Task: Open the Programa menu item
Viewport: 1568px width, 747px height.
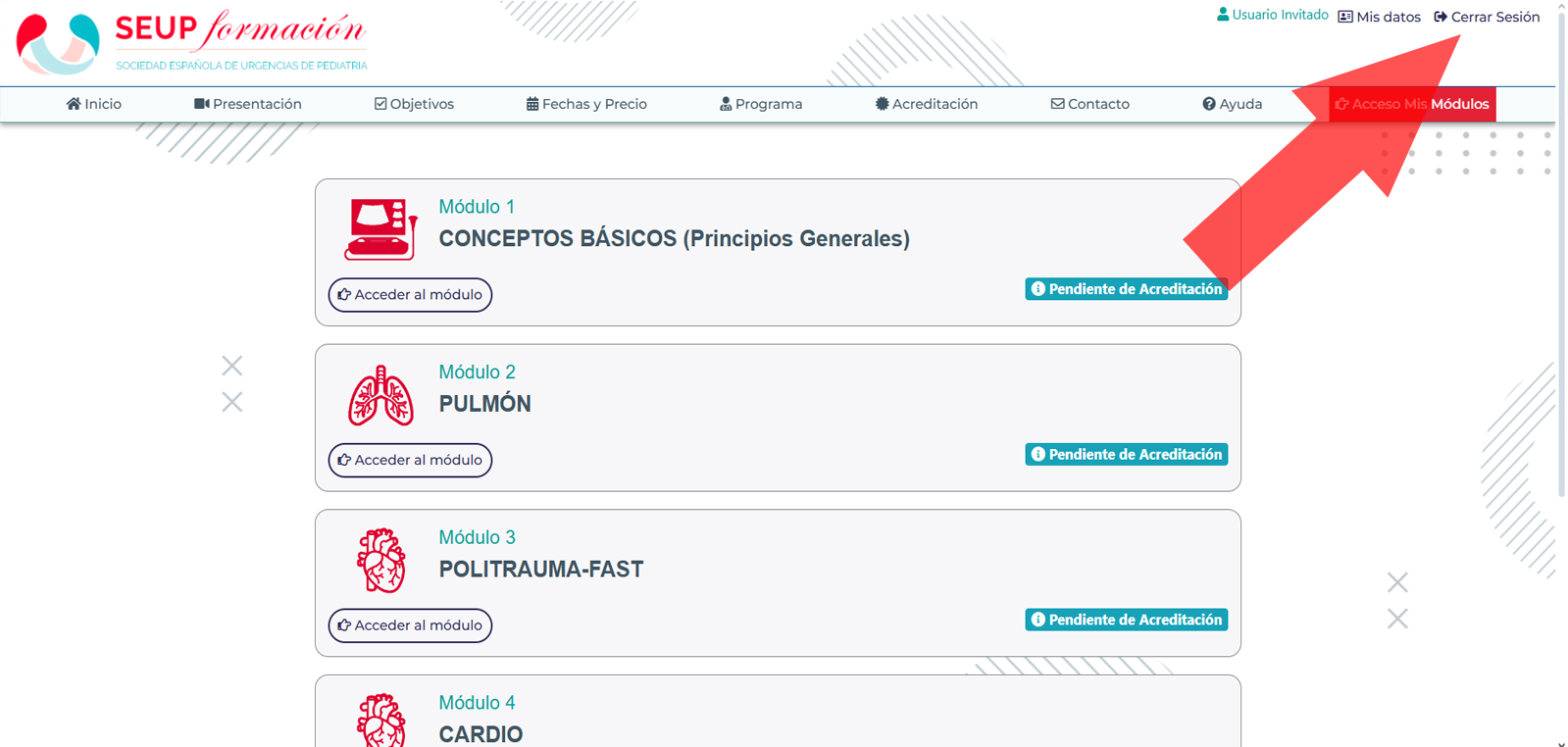Action: 761,104
